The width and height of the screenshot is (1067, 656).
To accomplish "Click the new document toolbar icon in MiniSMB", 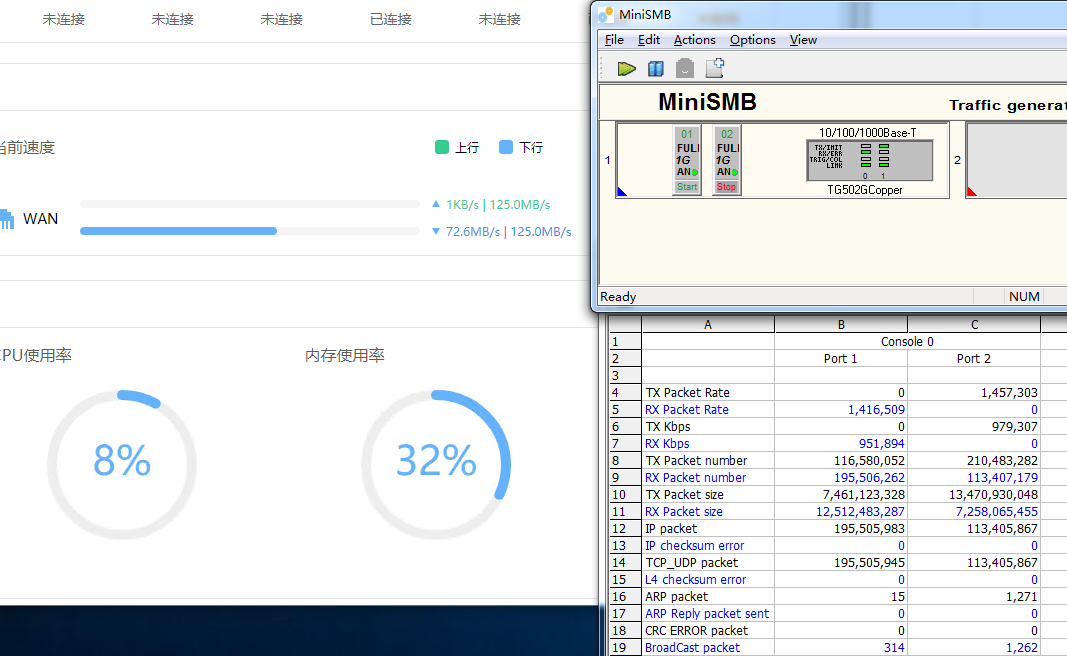I will coord(715,67).
